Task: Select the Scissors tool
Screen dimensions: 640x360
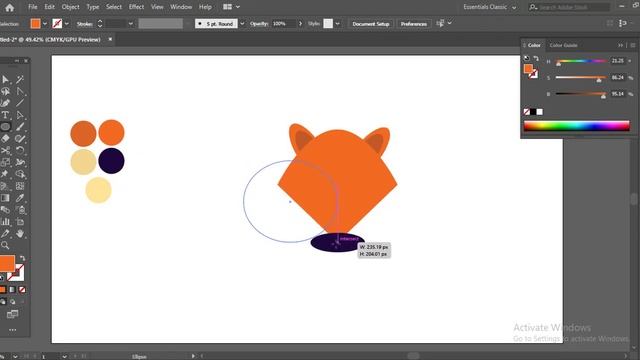Action: tap(5, 151)
